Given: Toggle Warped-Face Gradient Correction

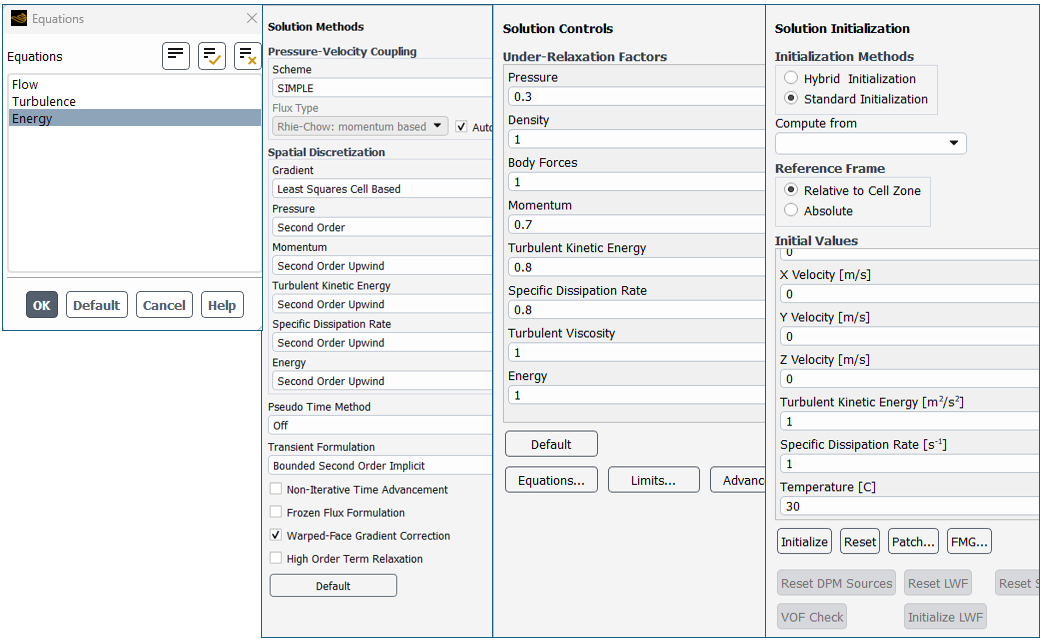Looking at the screenshot, I should pyautogui.click(x=275, y=535).
